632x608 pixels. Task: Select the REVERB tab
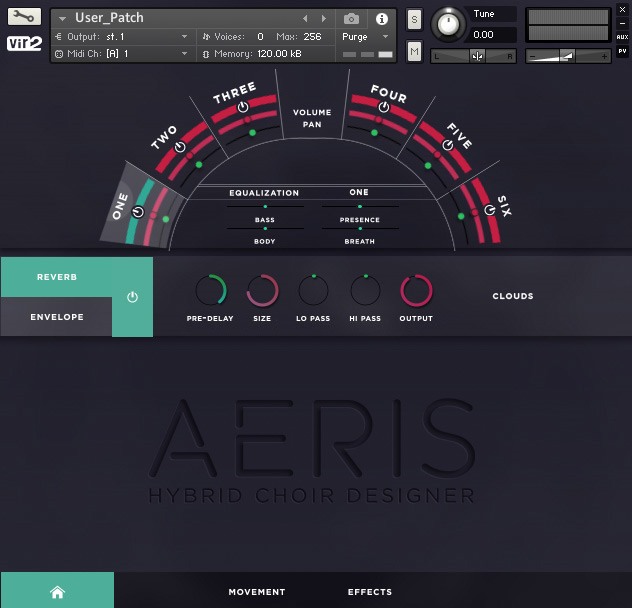point(57,277)
